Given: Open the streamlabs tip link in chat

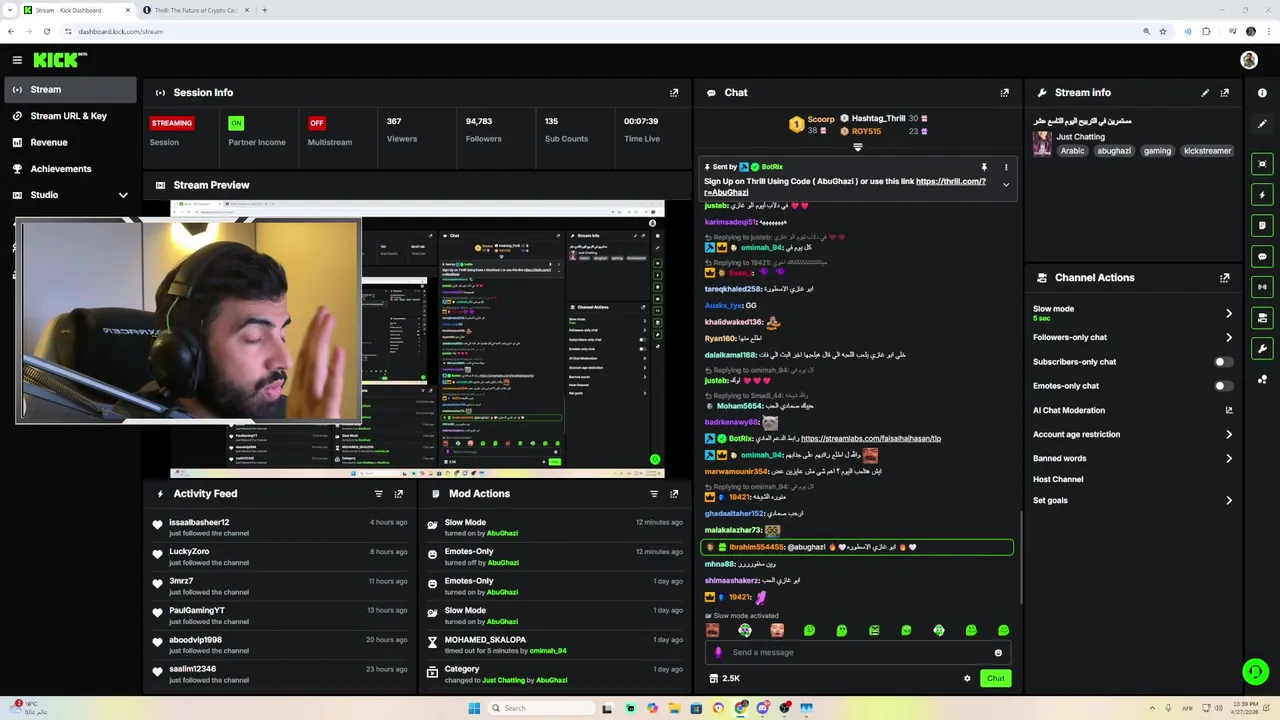Looking at the screenshot, I should 871,438.
